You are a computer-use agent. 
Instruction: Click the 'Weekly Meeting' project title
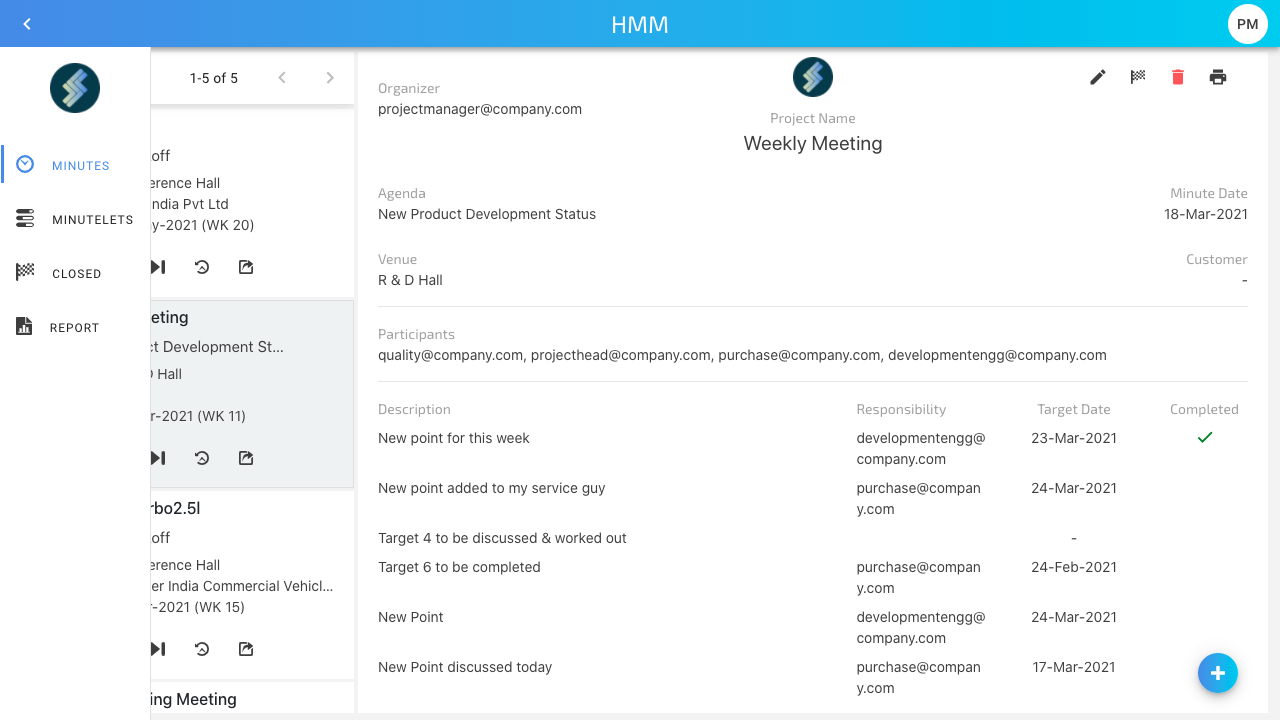tap(813, 143)
